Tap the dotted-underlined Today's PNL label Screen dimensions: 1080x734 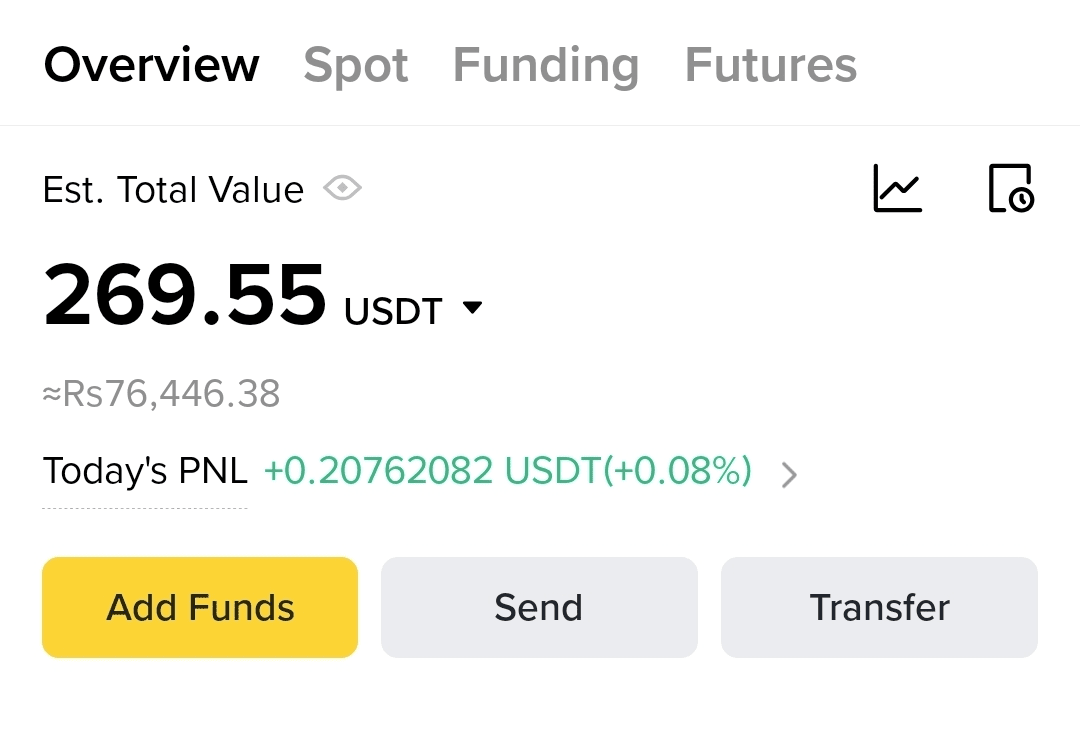[x=145, y=471]
